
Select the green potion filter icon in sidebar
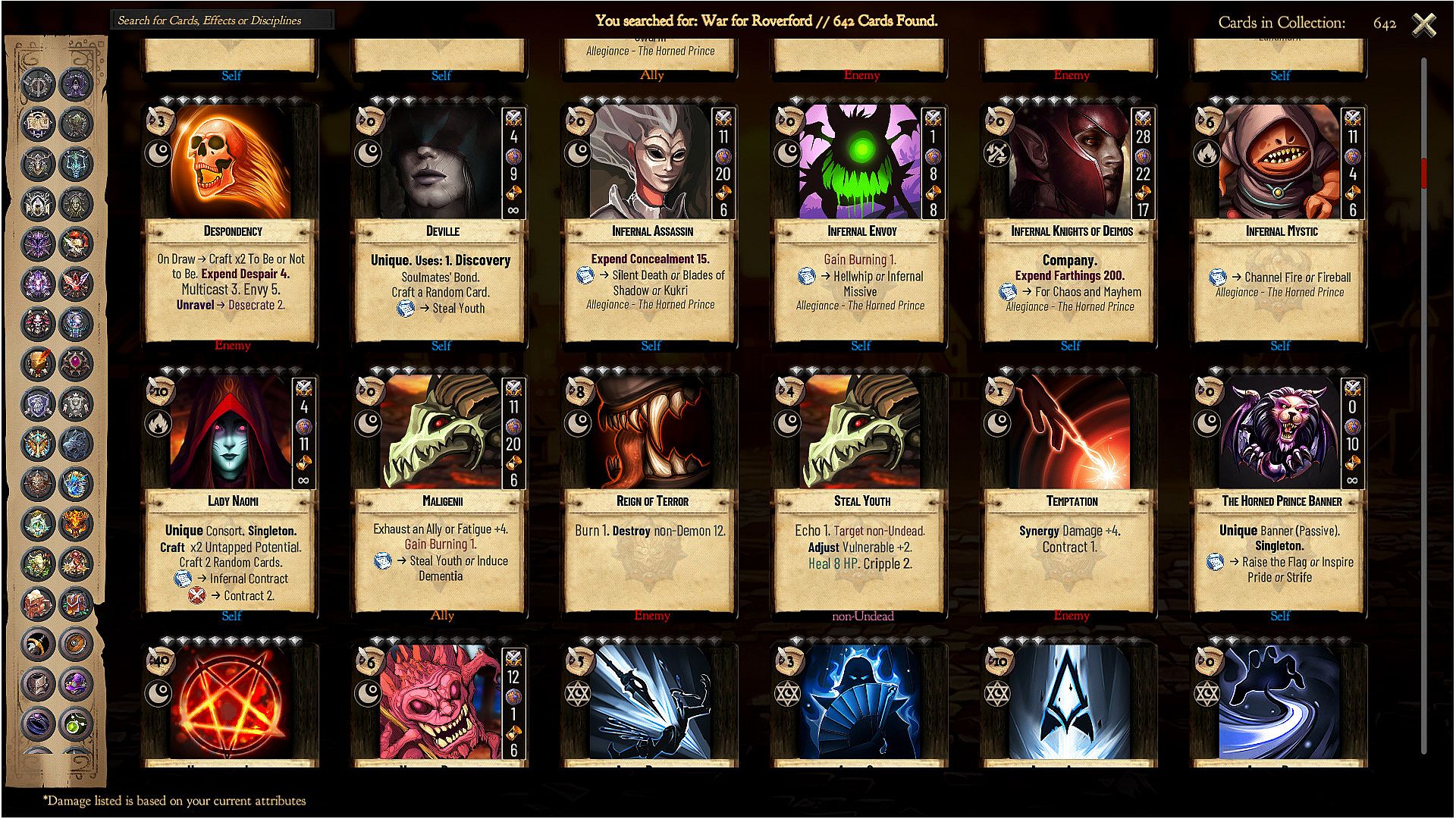click(75, 725)
